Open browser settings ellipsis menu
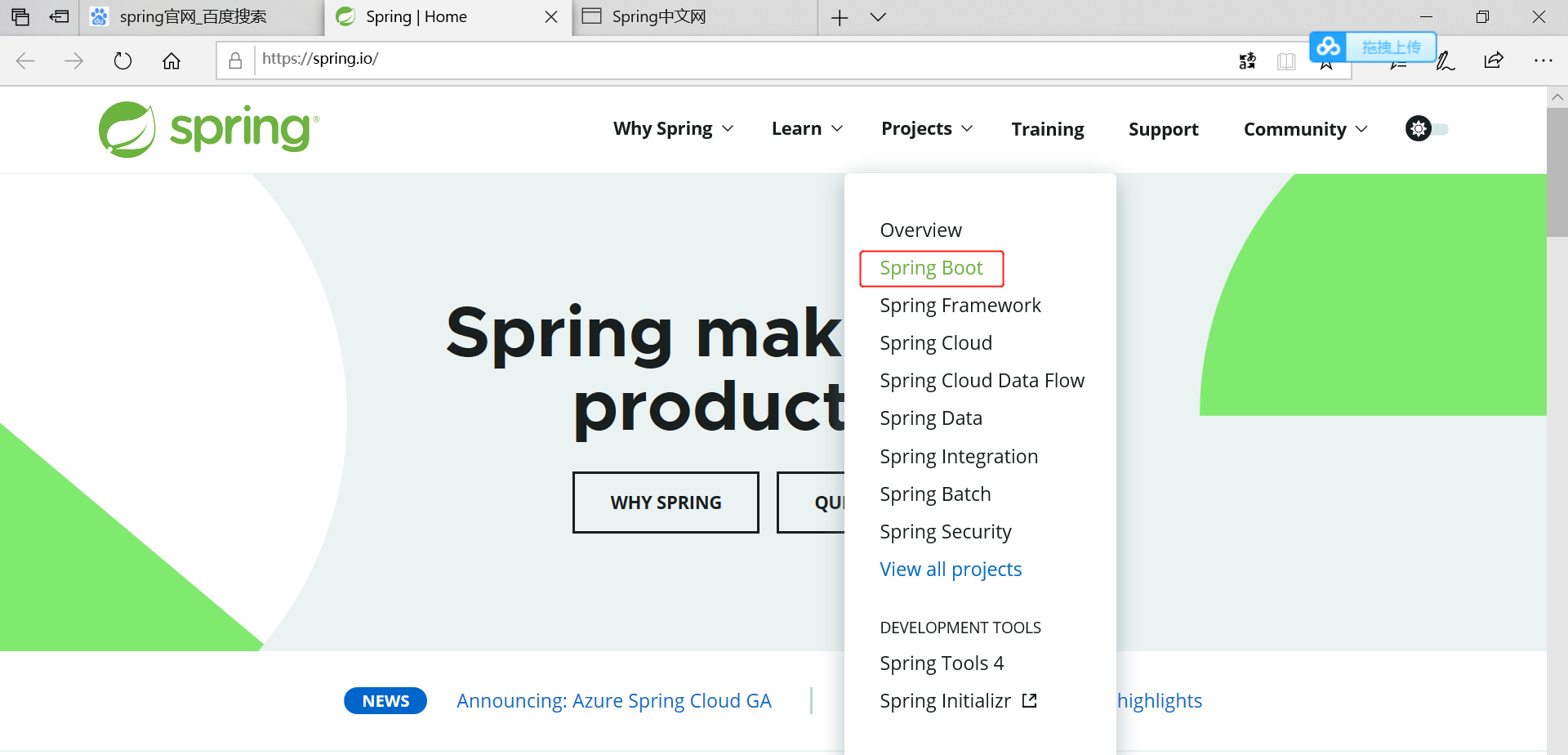 tap(1543, 60)
